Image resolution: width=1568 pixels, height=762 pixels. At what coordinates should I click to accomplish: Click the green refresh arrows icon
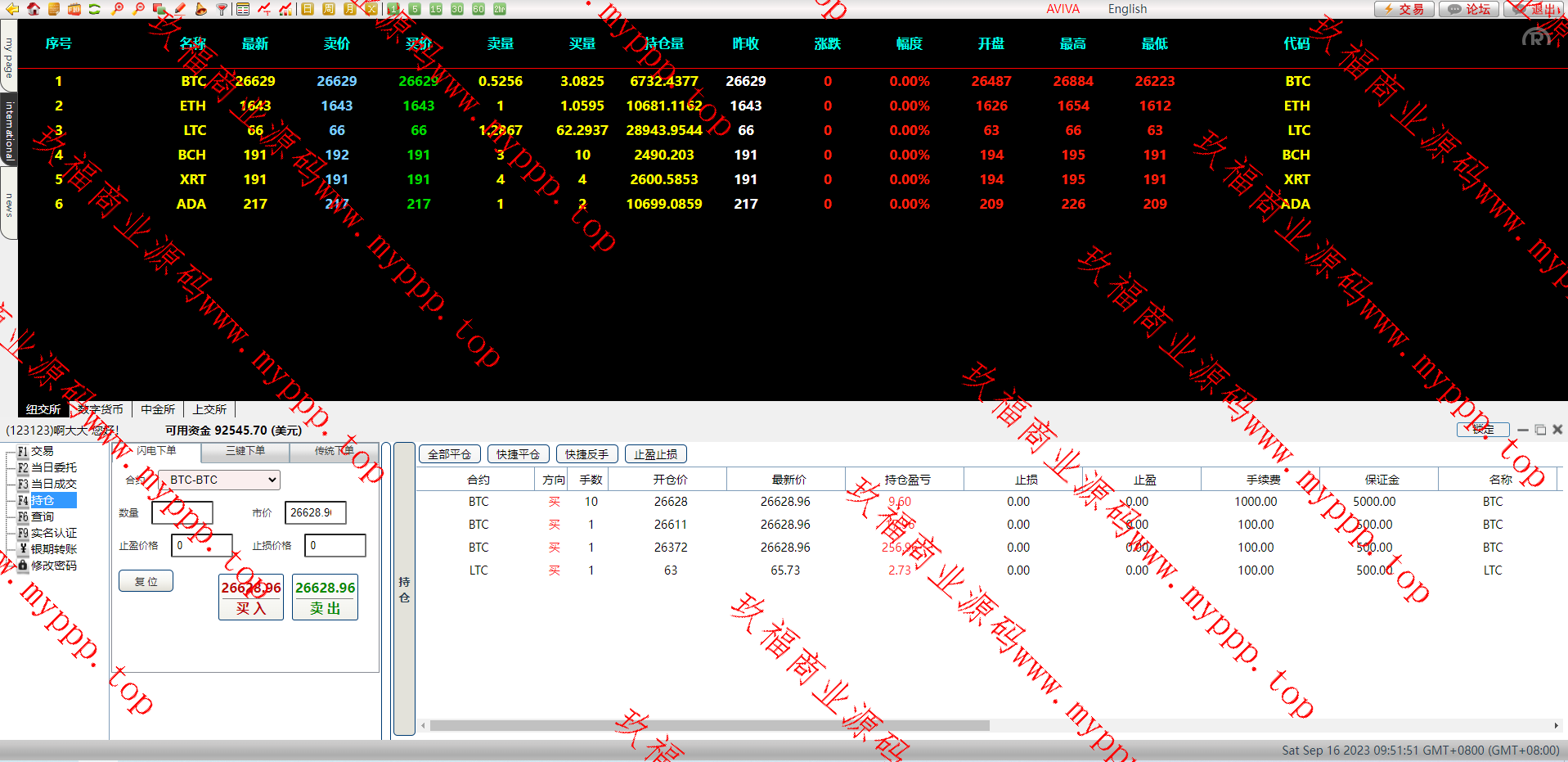coord(95,9)
